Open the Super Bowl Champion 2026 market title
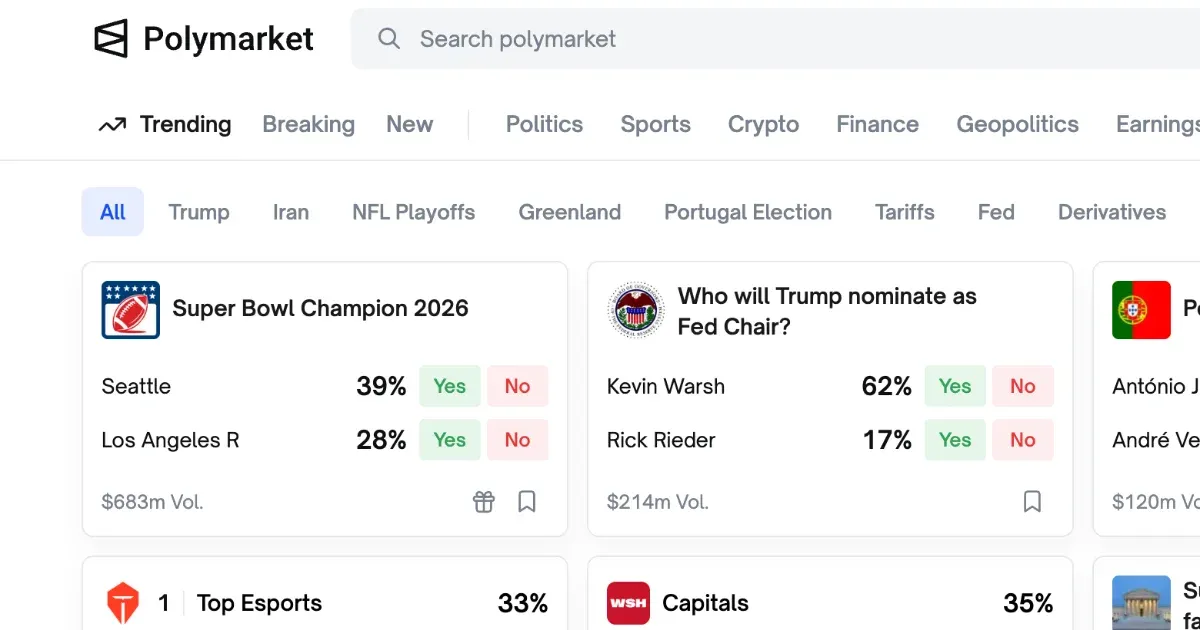1200x630 pixels. pos(320,308)
